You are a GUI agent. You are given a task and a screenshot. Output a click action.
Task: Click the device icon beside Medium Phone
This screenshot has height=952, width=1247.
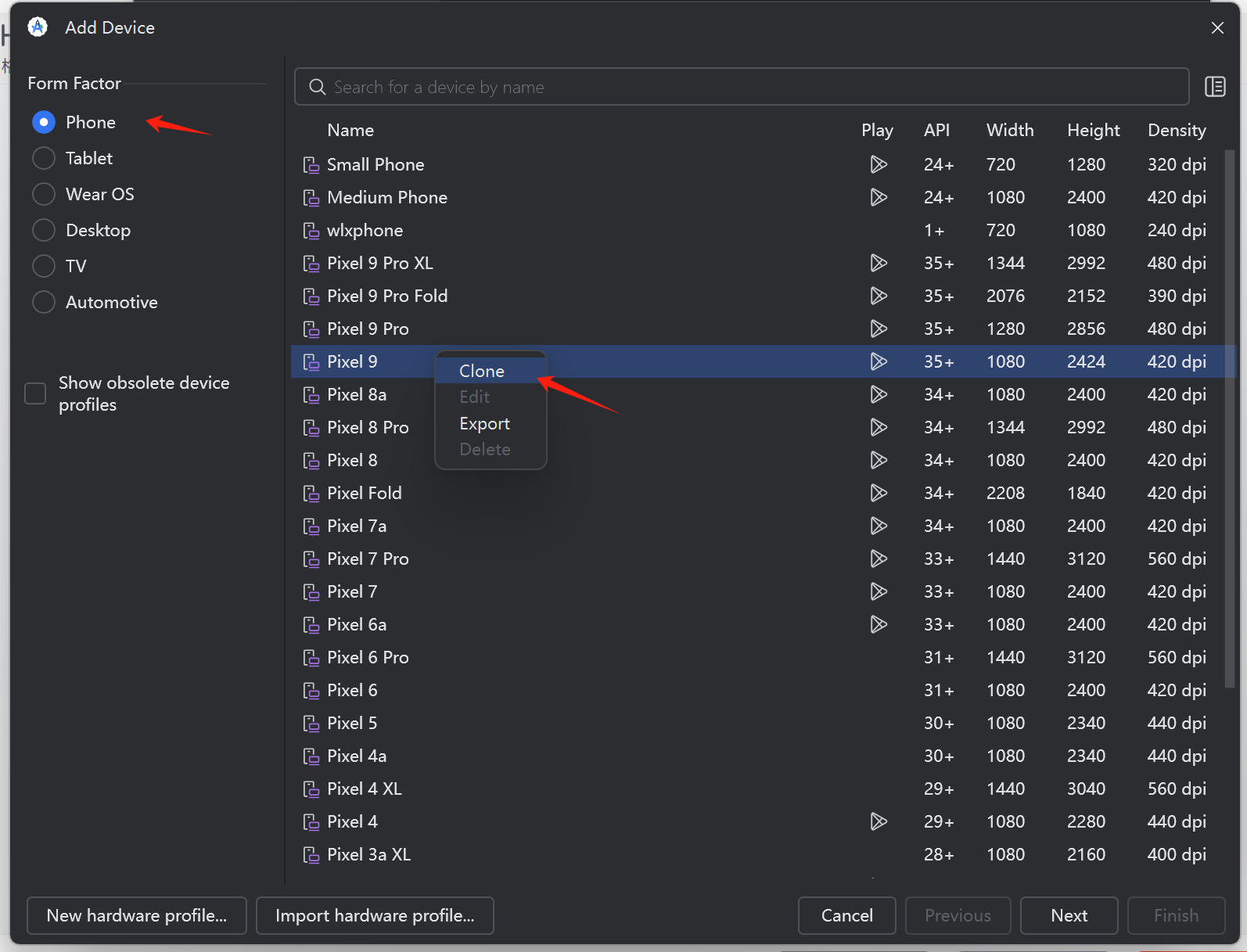[311, 198]
